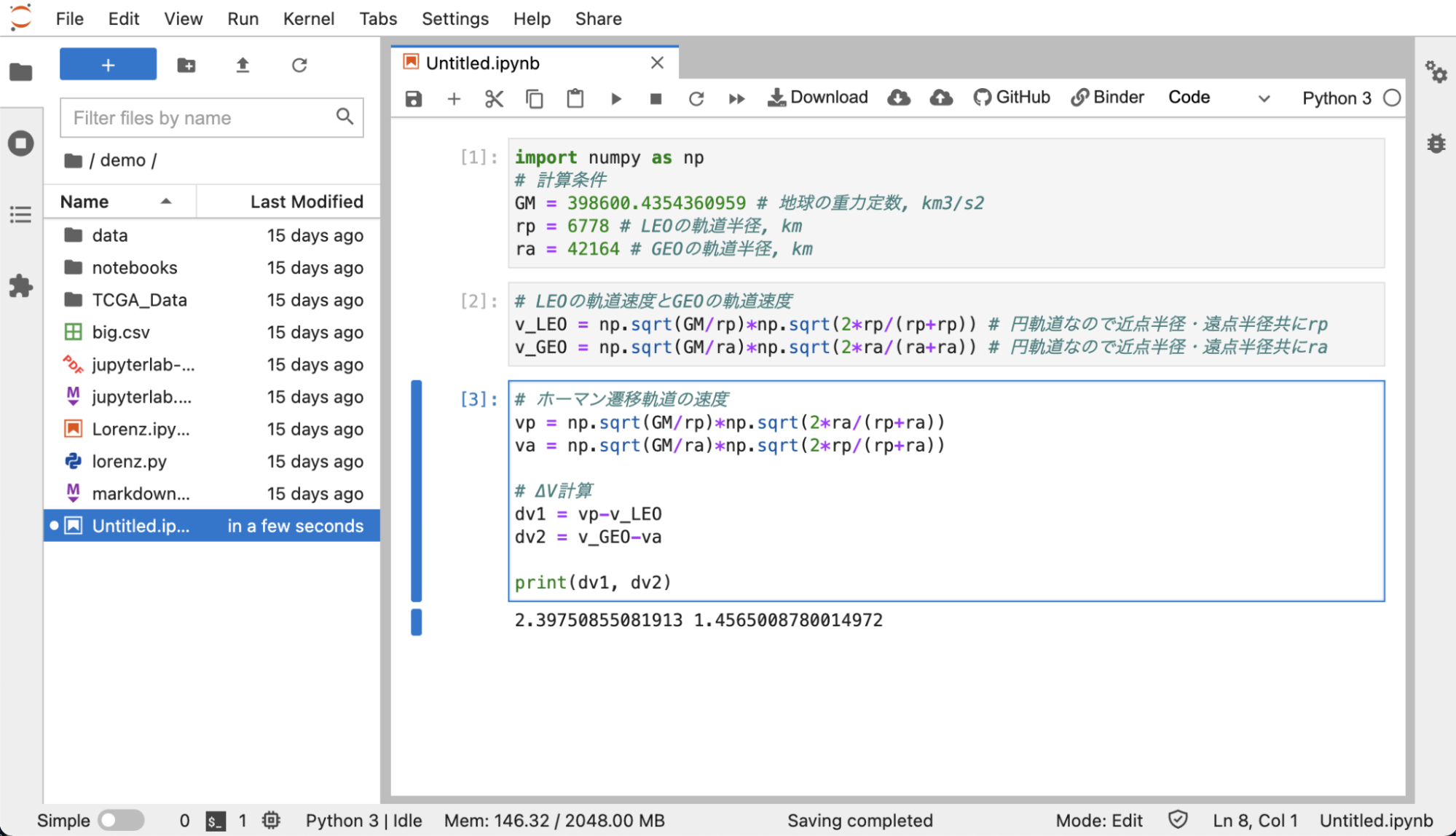This screenshot has width=1456, height=836.
Task: Toggle the notebook trust shield icon
Action: (x=1178, y=820)
